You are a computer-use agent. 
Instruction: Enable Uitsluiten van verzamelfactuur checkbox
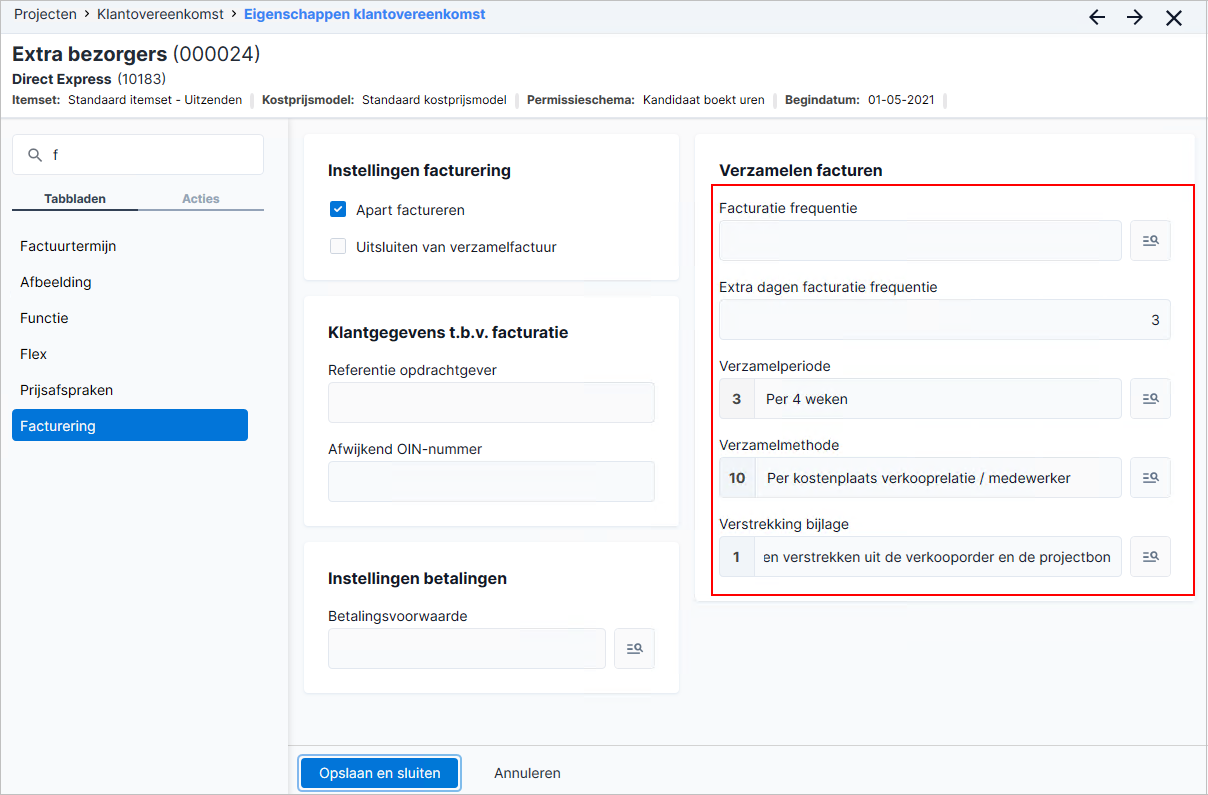pyautogui.click(x=338, y=246)
